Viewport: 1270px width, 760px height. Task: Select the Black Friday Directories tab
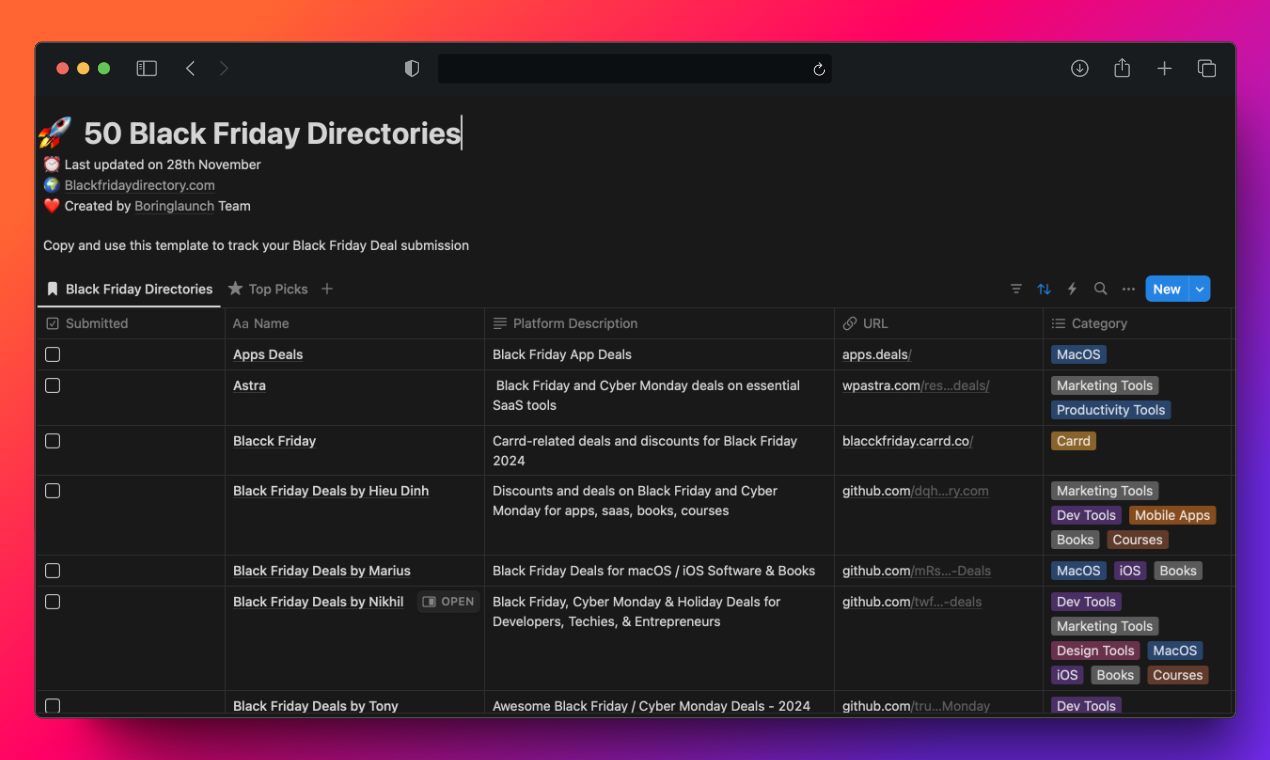(x=129, y=289)
